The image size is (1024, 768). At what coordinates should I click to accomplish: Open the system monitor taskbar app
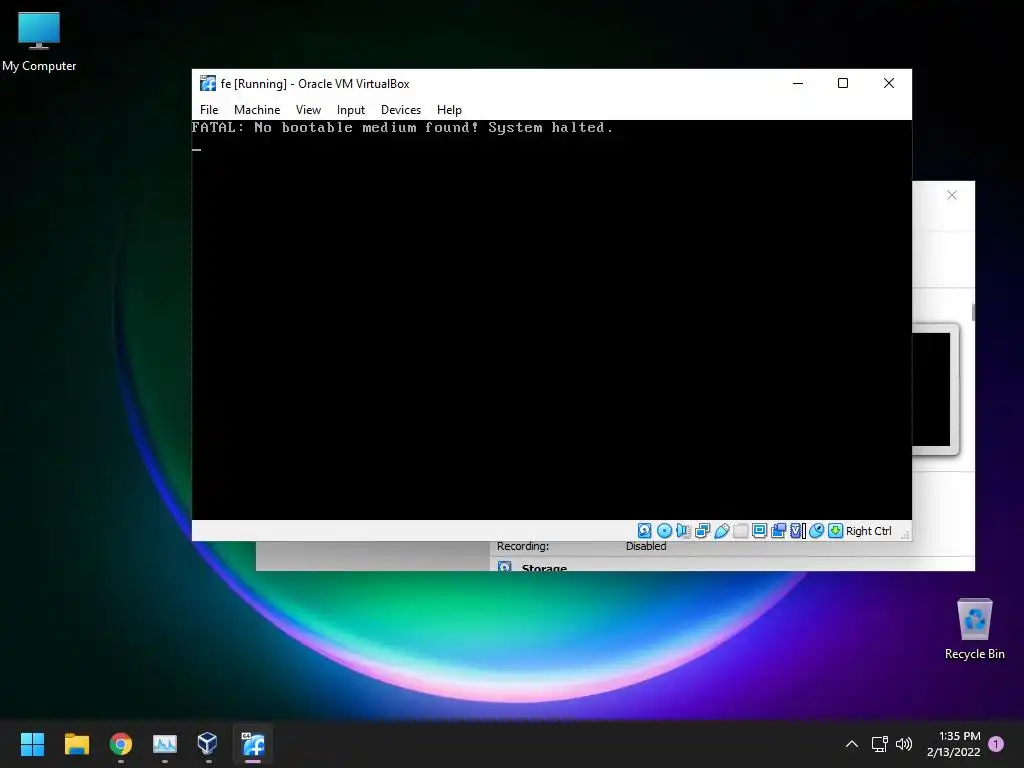165,744
